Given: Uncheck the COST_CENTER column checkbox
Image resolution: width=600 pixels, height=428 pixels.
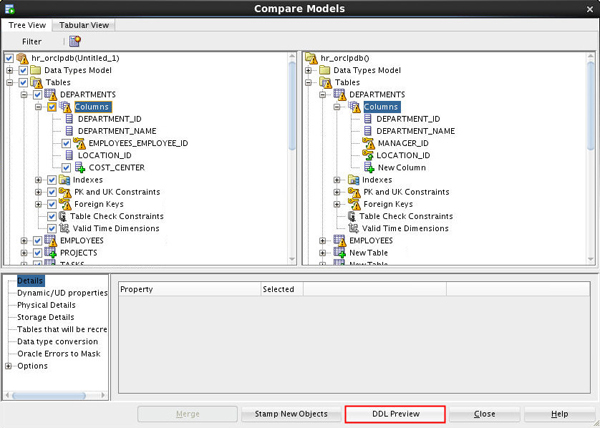Looking at the screenshot, I should (66, 168).
